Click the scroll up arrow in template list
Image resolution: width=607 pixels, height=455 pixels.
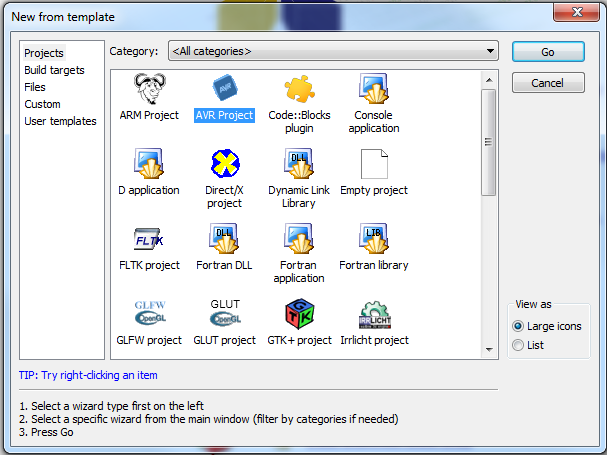(x=489, y=80)
